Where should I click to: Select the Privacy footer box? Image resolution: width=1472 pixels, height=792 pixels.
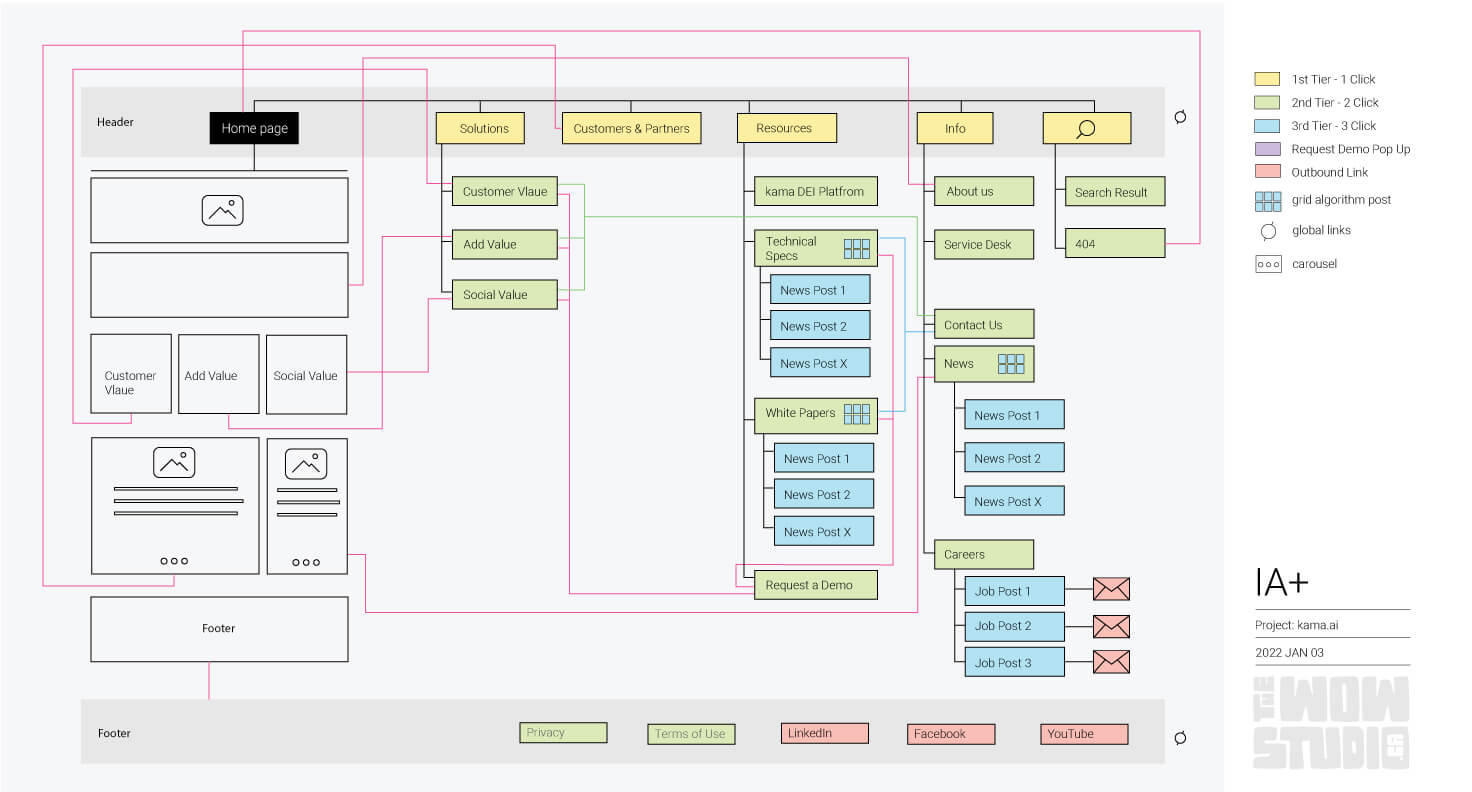tap(563, 733)
